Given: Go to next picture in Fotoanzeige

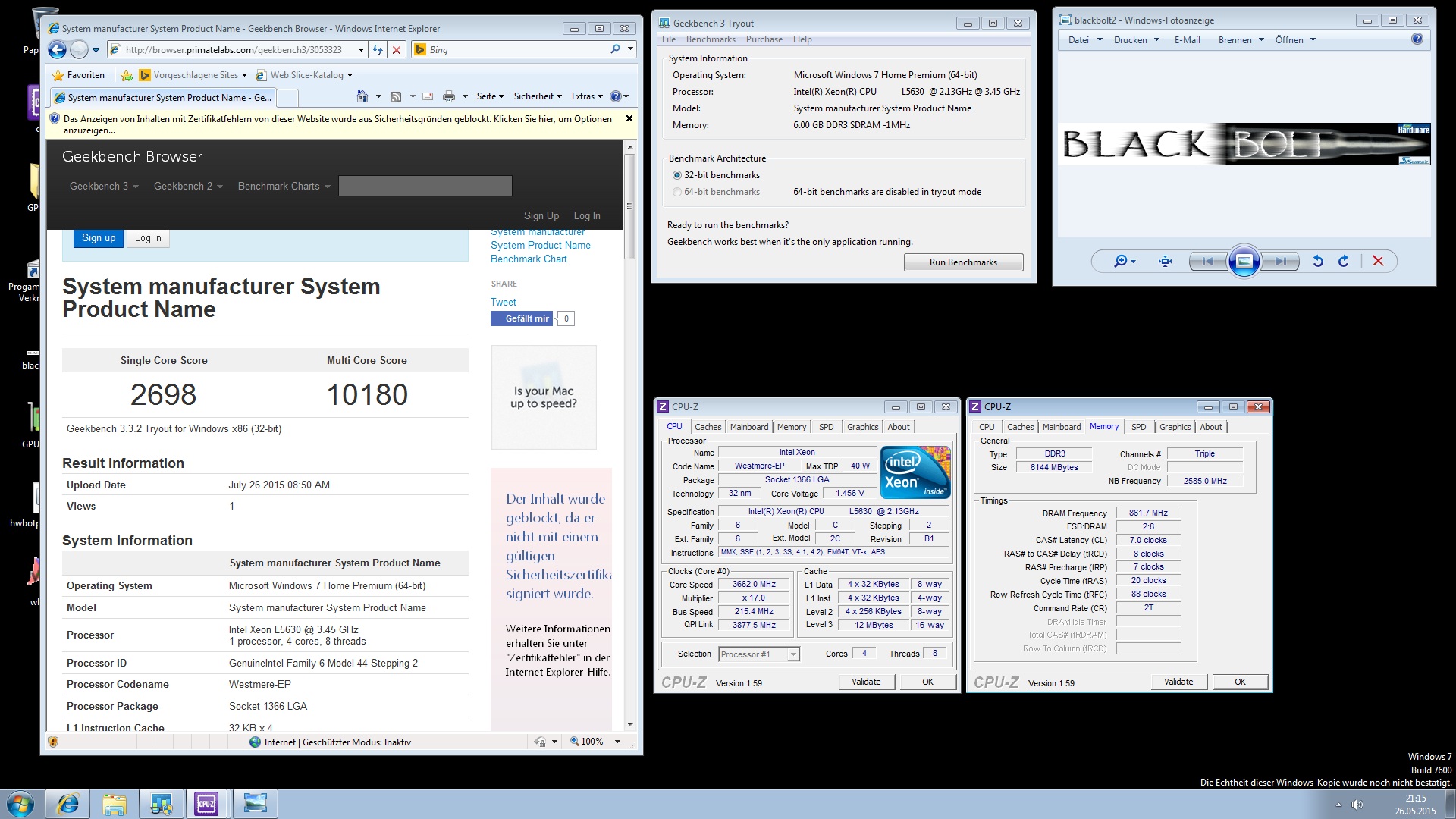Looking at the screenshot, I should pyautogui.click(x=1280, y=261).
